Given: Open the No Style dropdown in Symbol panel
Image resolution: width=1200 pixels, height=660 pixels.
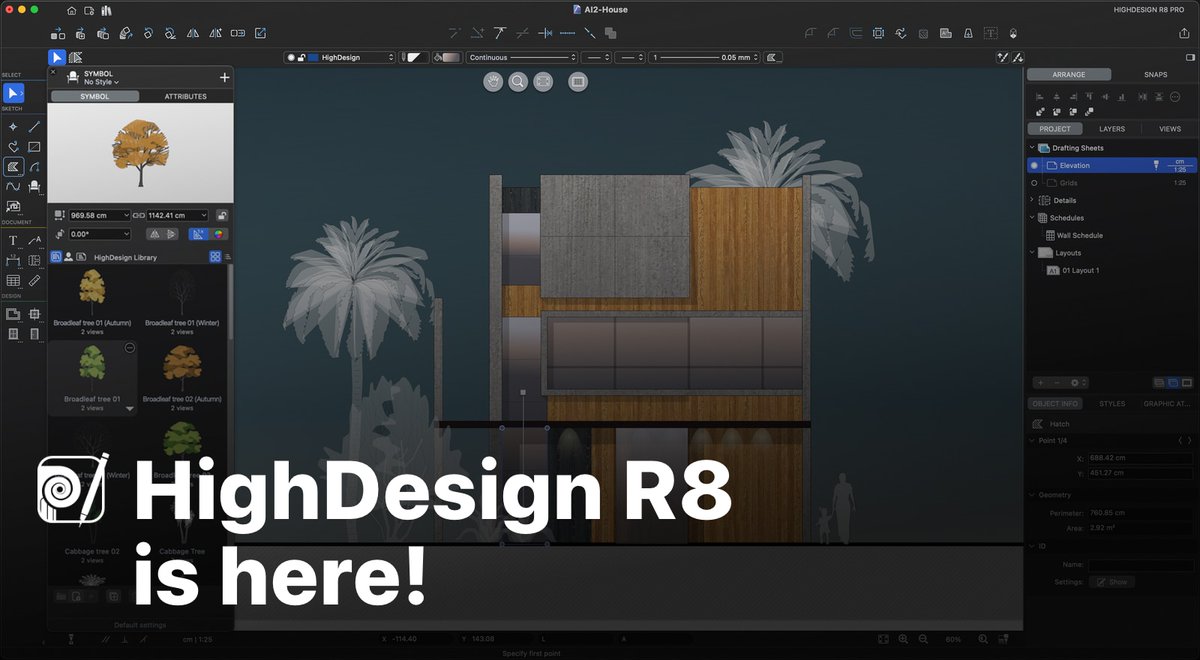Looking at the screenshot, I should coord(101,82).
